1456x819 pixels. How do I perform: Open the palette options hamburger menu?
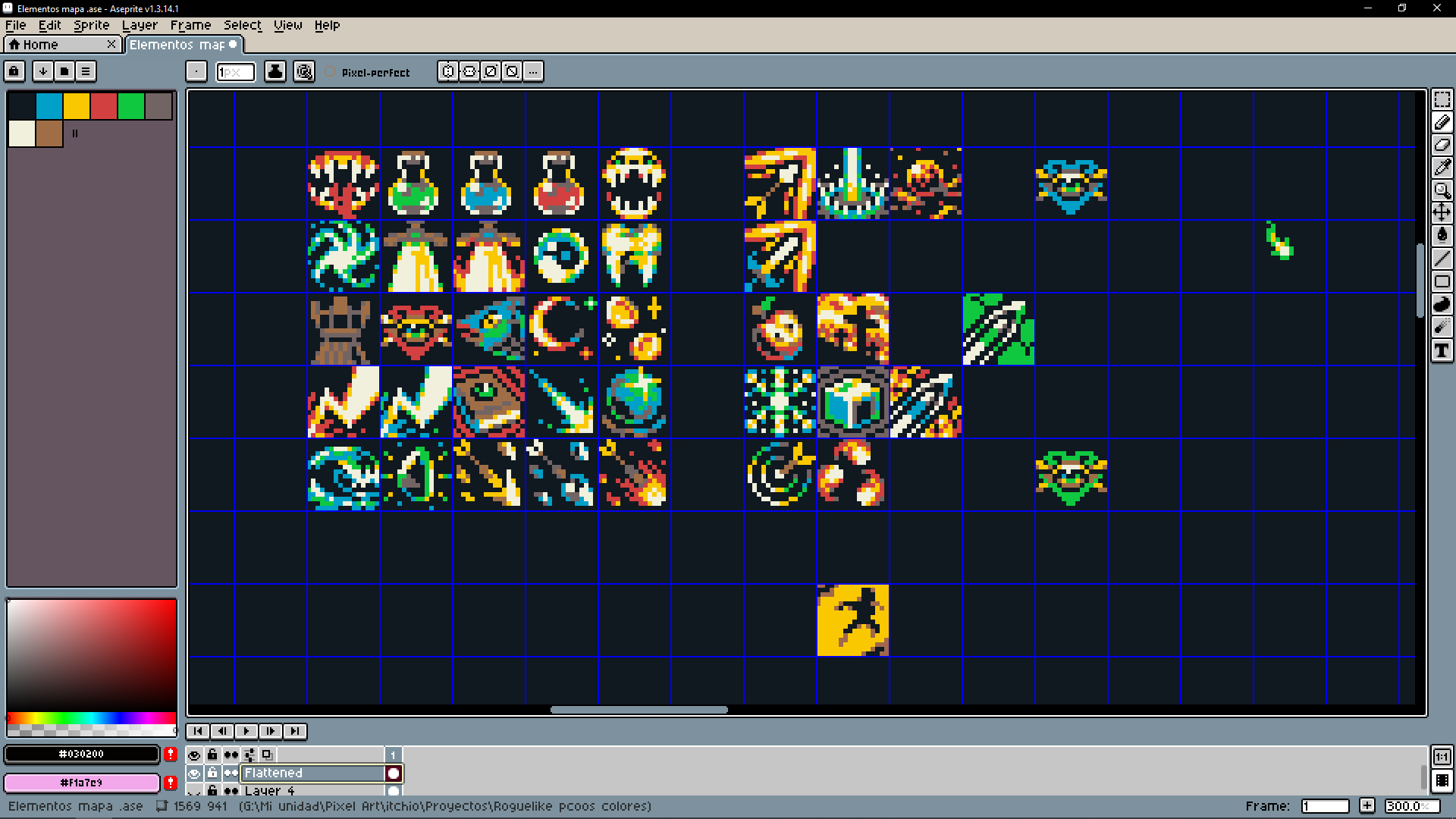(x=86, y=71)
